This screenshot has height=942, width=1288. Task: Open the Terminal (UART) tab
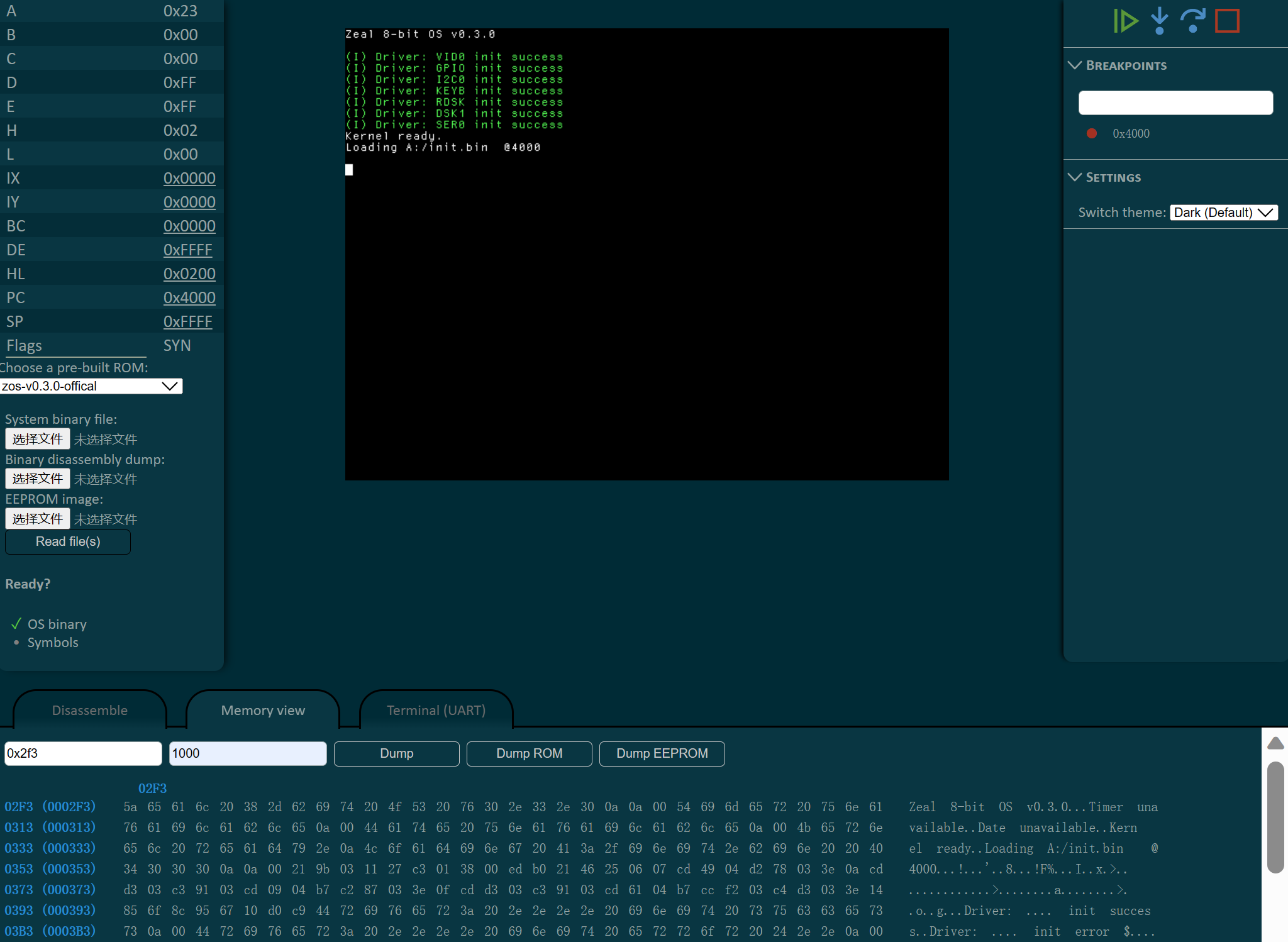point(436,711)
